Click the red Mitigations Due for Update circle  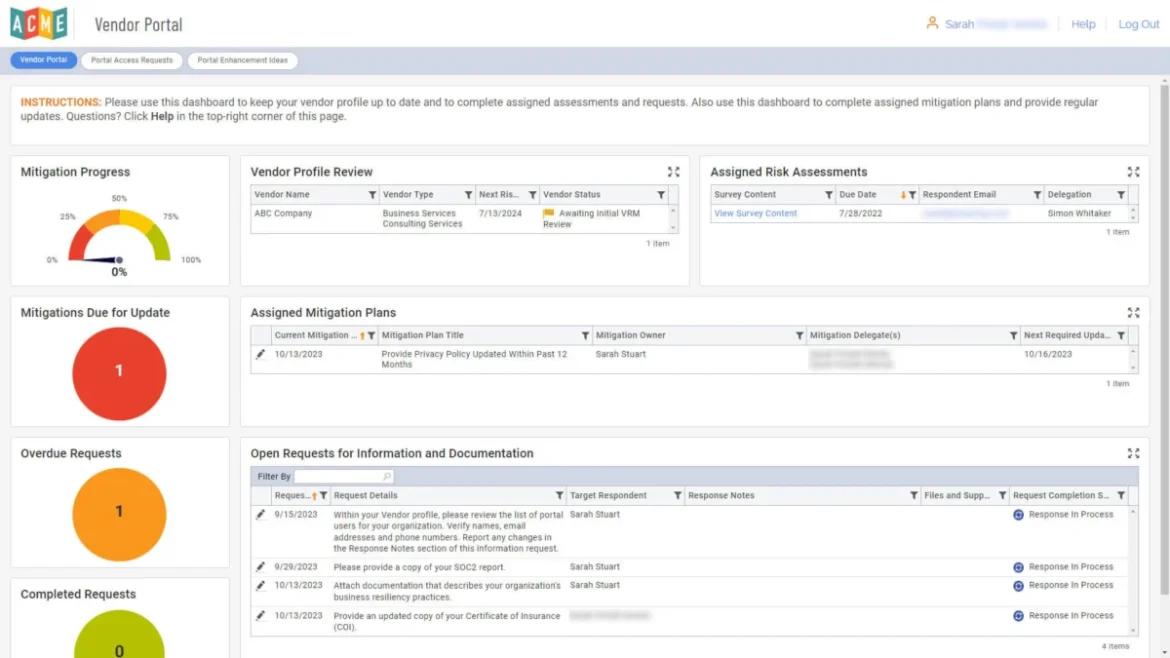(x=119, y=373)
